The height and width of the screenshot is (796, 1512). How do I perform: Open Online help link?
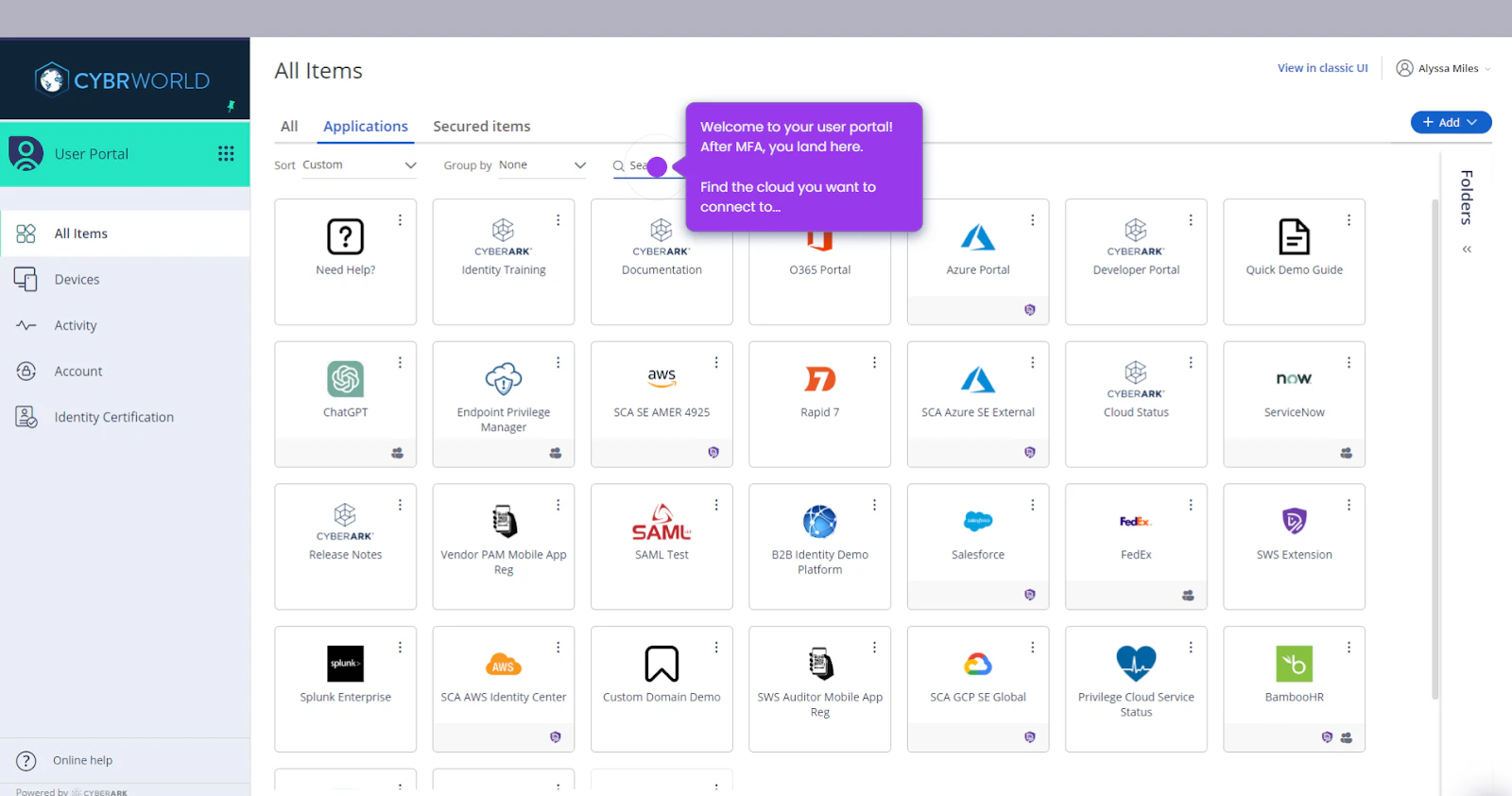pyautogui.click(x=82, y=760)
